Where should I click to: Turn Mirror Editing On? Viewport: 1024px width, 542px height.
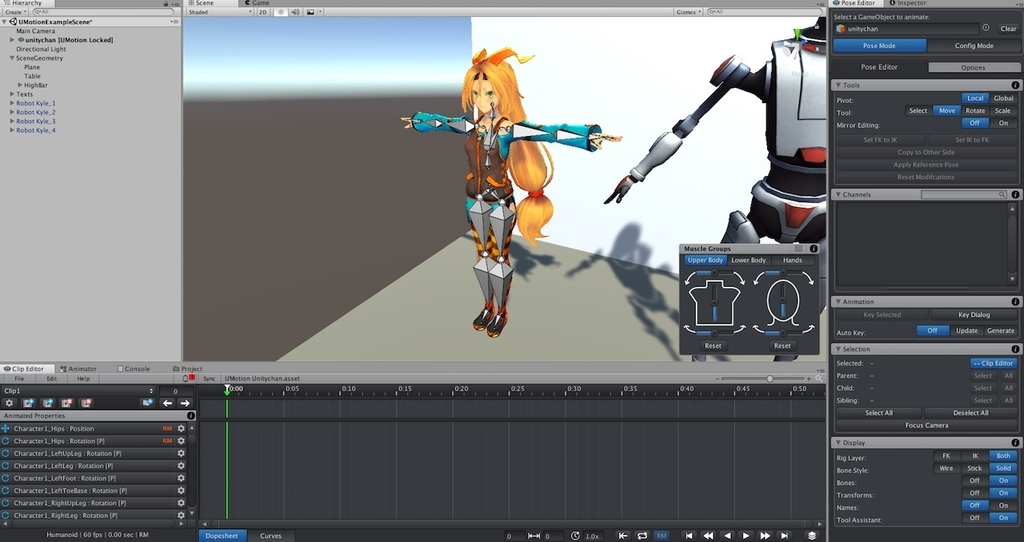pyautogui.click(x=1003, y=123)
